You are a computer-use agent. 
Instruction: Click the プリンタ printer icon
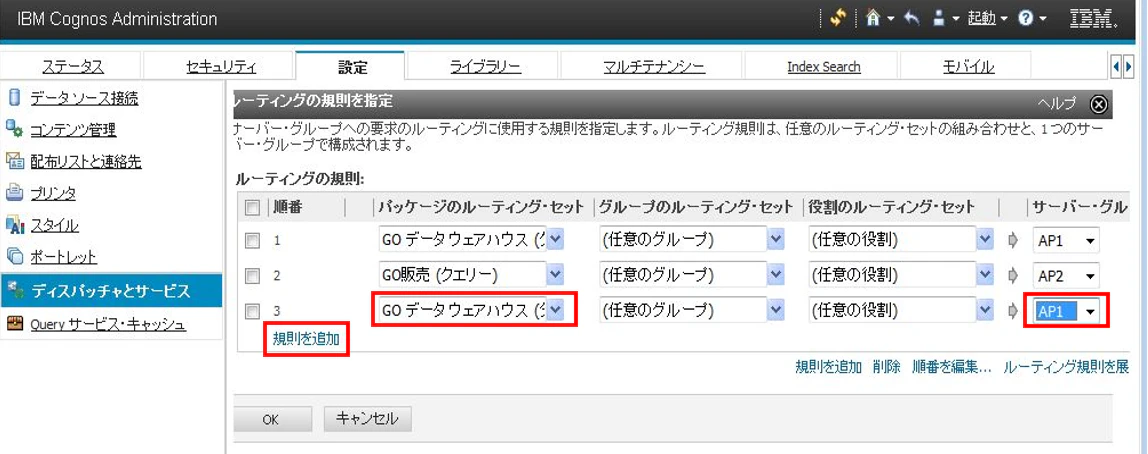15,193
